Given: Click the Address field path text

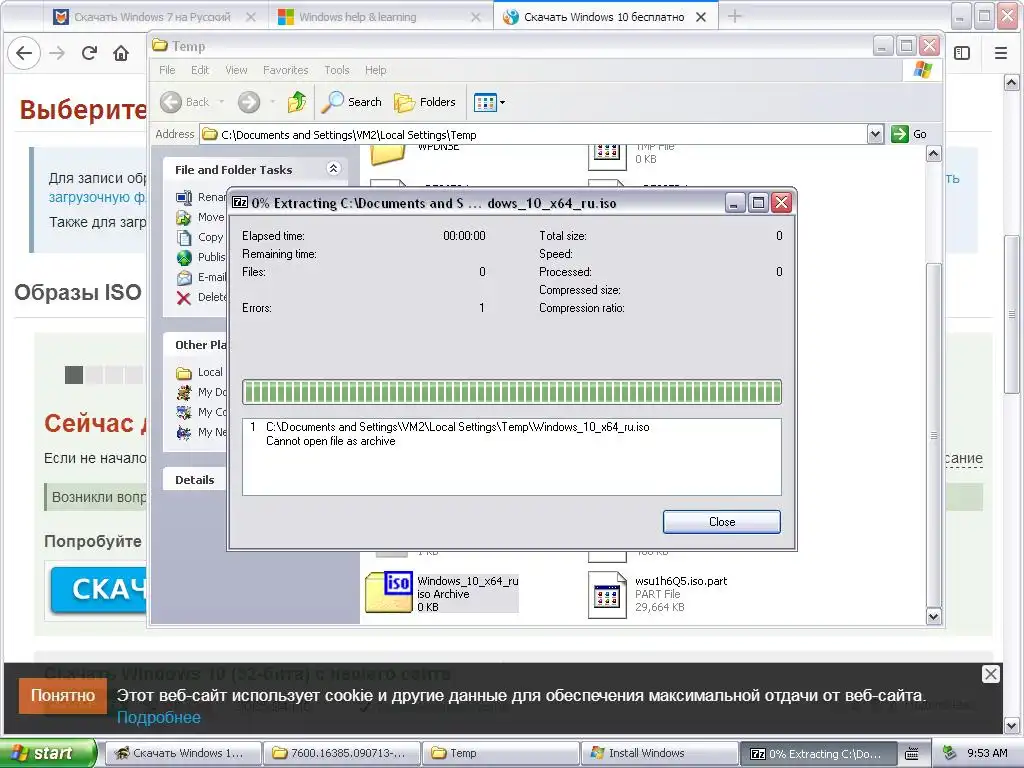Looking at the screenshot, I should point(349,135).
